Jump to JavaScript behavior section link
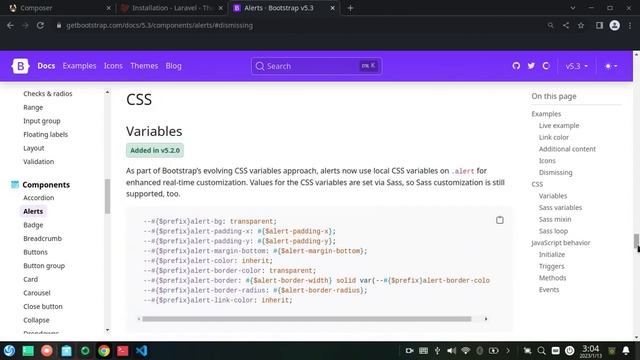 [x=561, y=242]
